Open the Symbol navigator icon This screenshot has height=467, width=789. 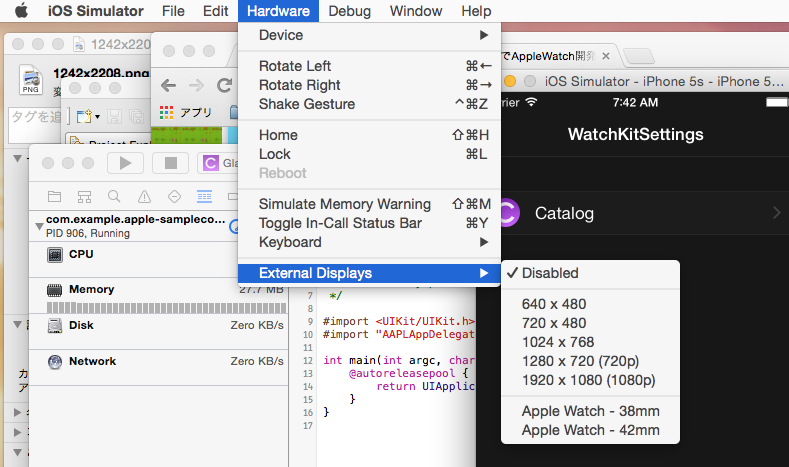pyautogui.click(x=85, y=196)
